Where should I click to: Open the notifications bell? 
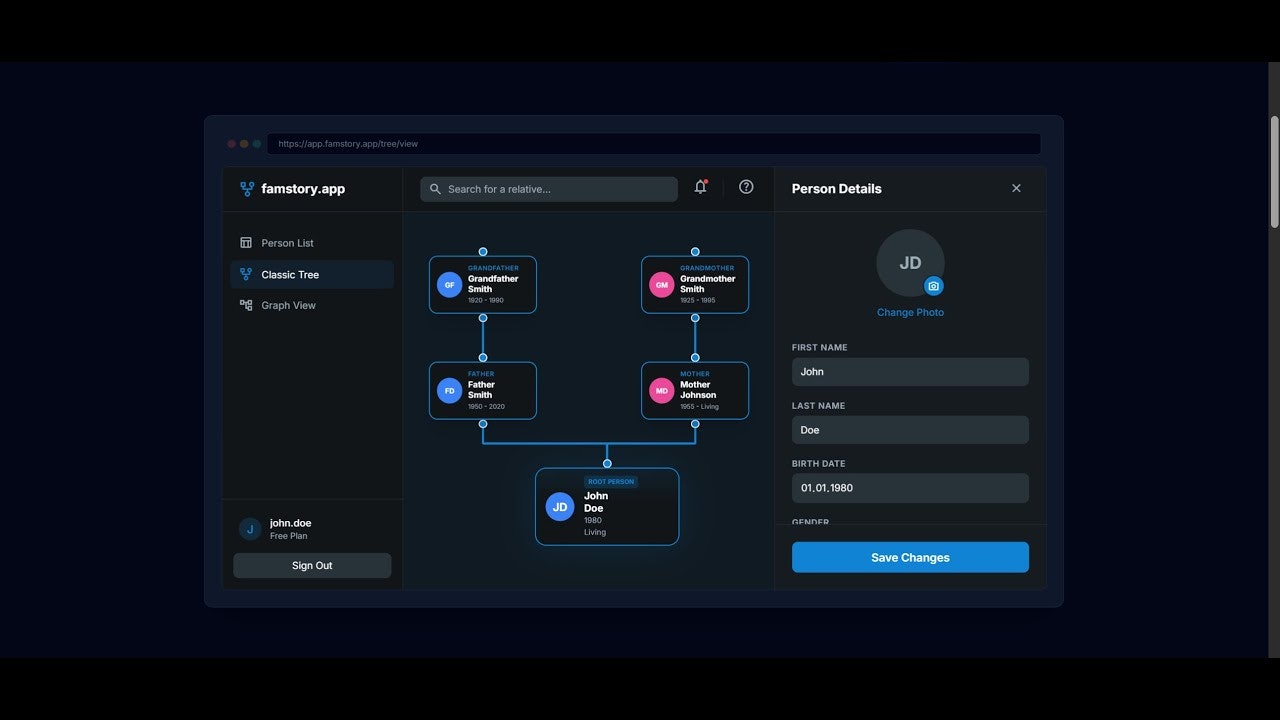click(700, 187)
